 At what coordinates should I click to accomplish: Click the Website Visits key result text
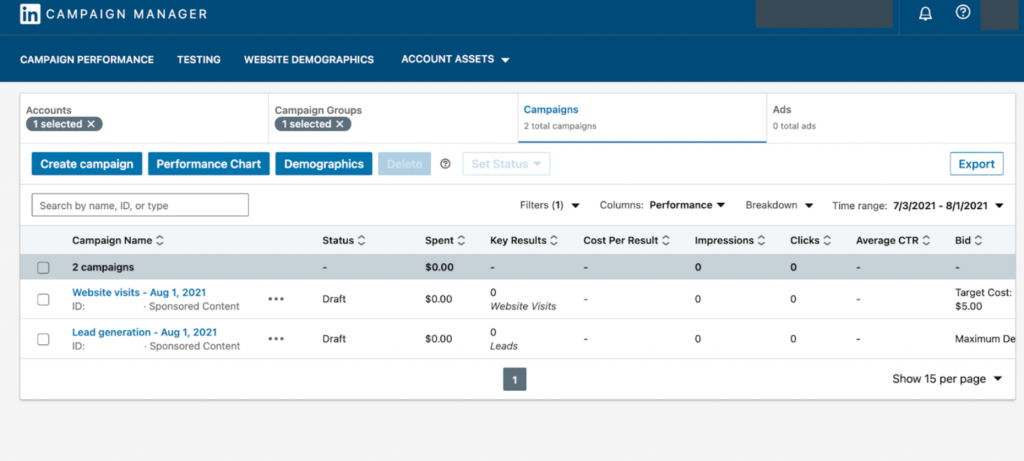[x=523, y=306]
